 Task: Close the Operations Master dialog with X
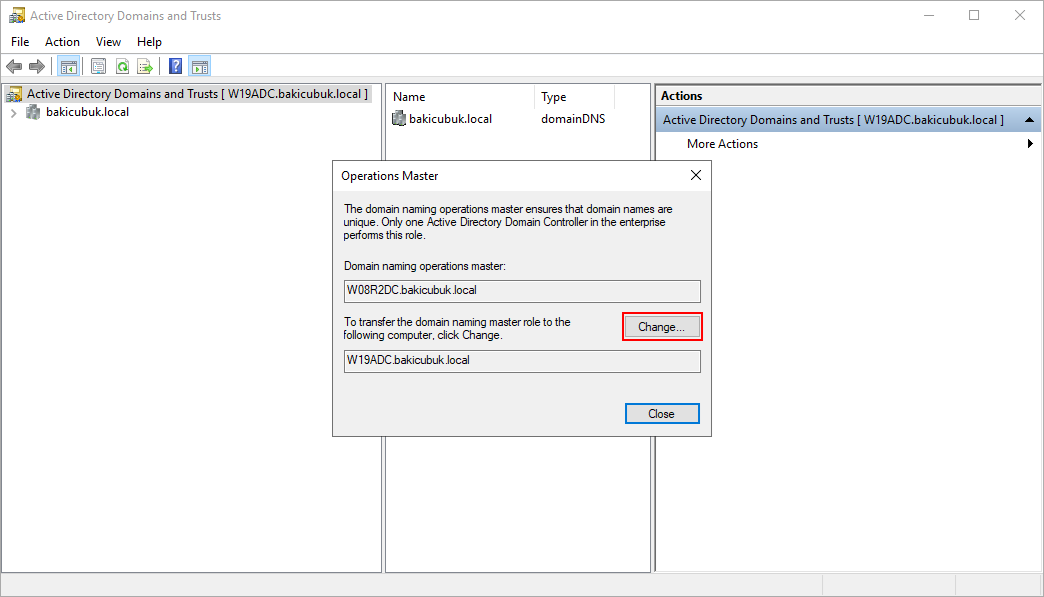pyautogui.click(x=696, y=175)
